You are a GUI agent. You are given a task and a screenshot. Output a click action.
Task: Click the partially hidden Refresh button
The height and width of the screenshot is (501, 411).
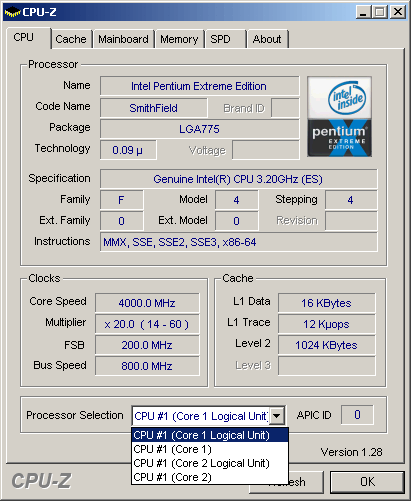point(306,482)
